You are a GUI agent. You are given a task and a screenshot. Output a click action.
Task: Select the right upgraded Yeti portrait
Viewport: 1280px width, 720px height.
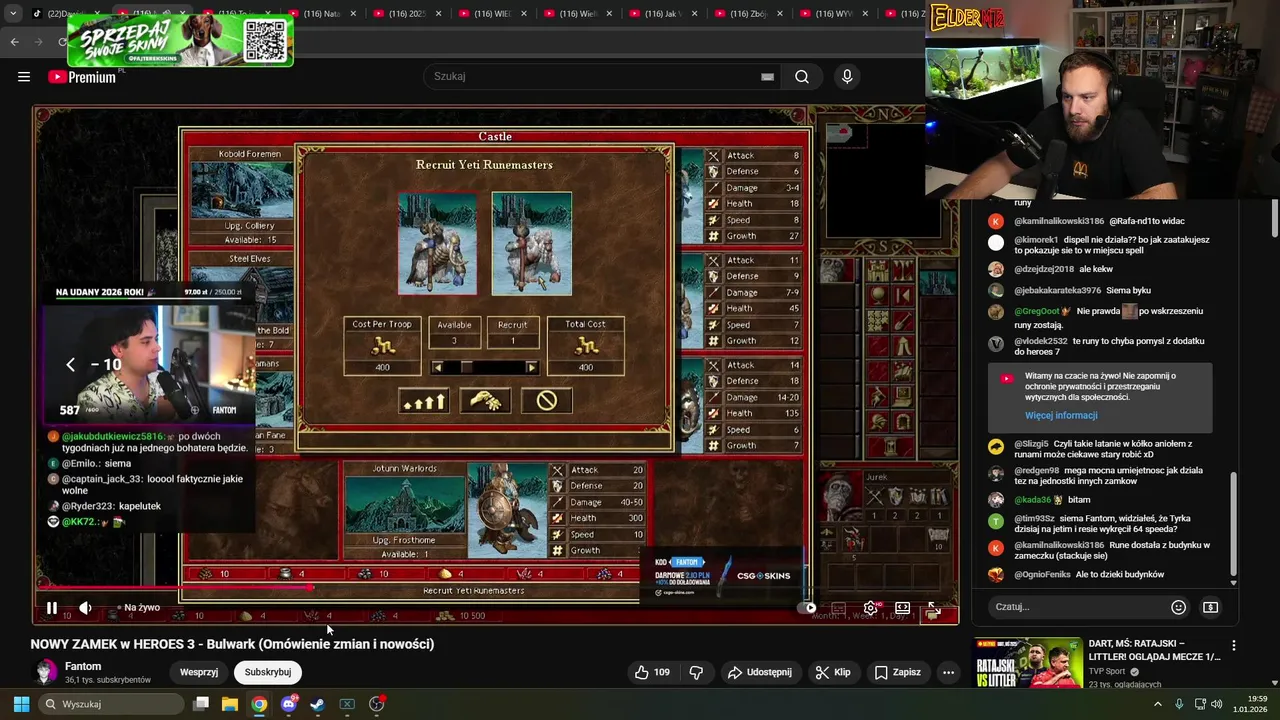532,243
